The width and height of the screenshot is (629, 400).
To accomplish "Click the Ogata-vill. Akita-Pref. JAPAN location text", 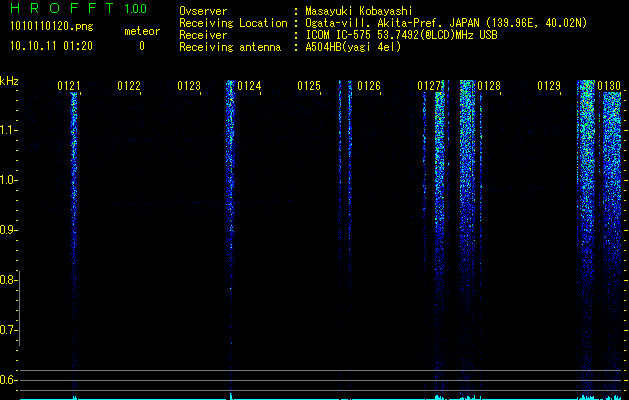I will click(446, 23).
